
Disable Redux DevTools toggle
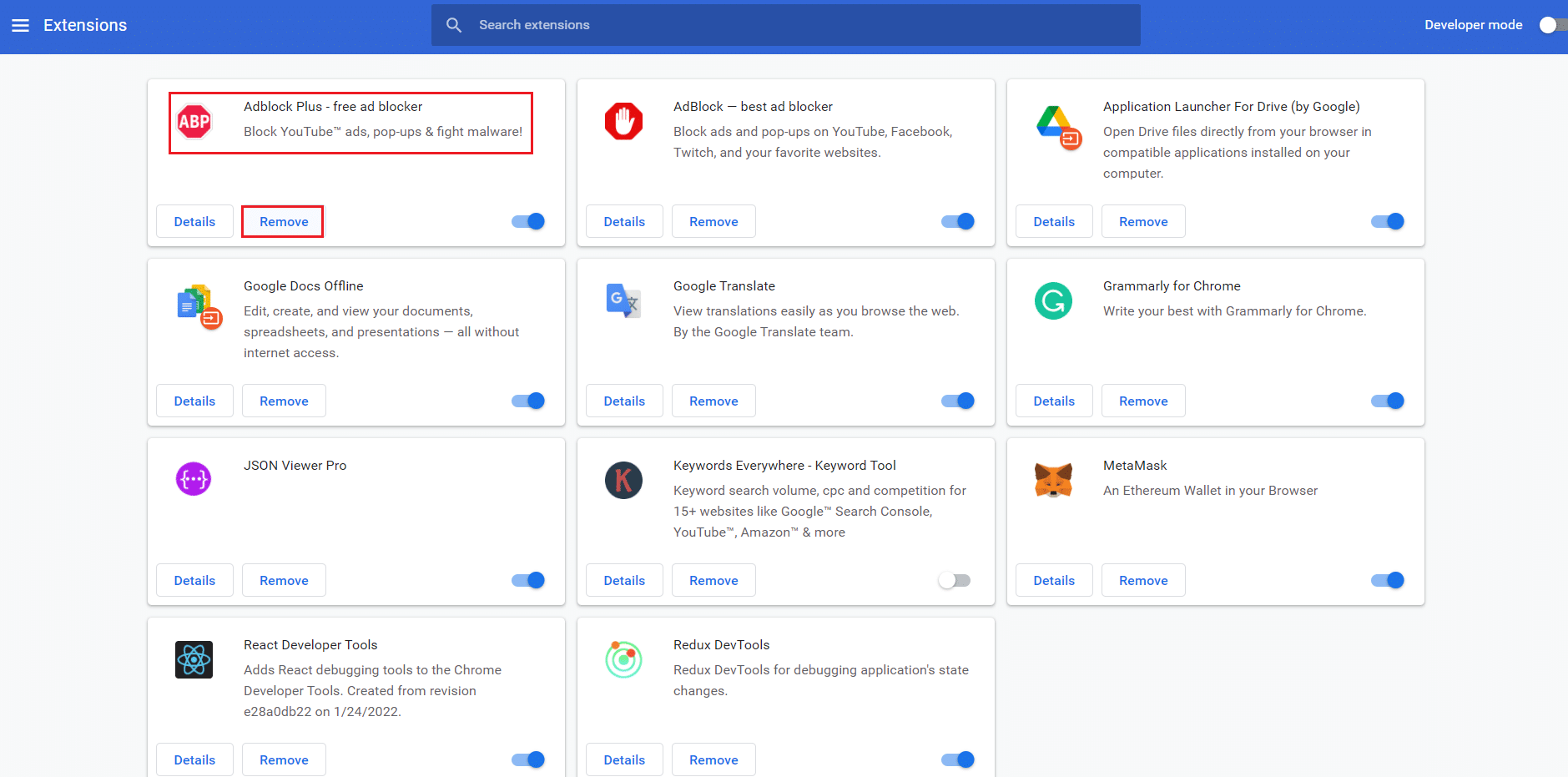(x=958, y=759)
